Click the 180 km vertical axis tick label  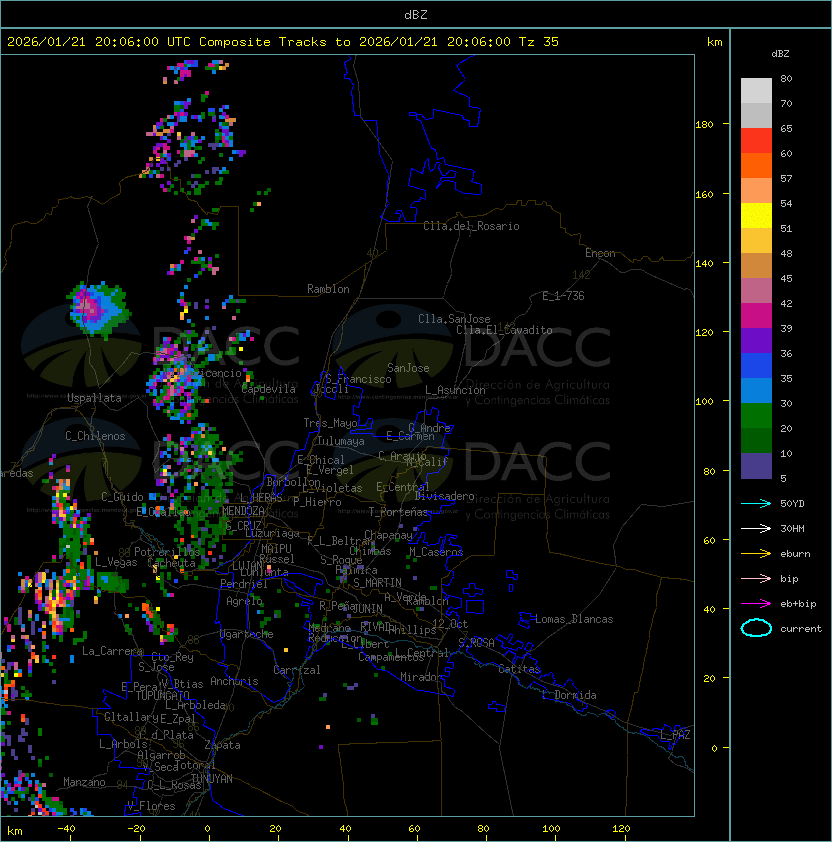(704, 125)
